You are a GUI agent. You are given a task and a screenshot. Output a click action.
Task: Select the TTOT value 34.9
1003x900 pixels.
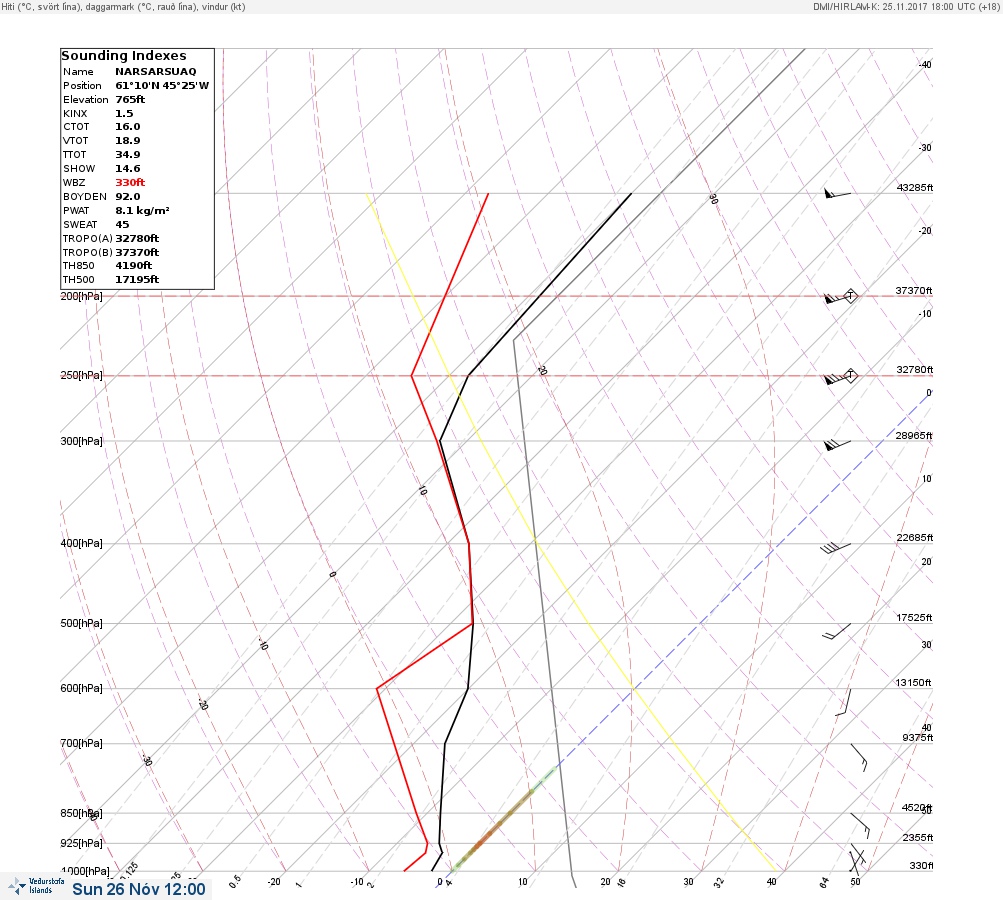click(127, 155)
